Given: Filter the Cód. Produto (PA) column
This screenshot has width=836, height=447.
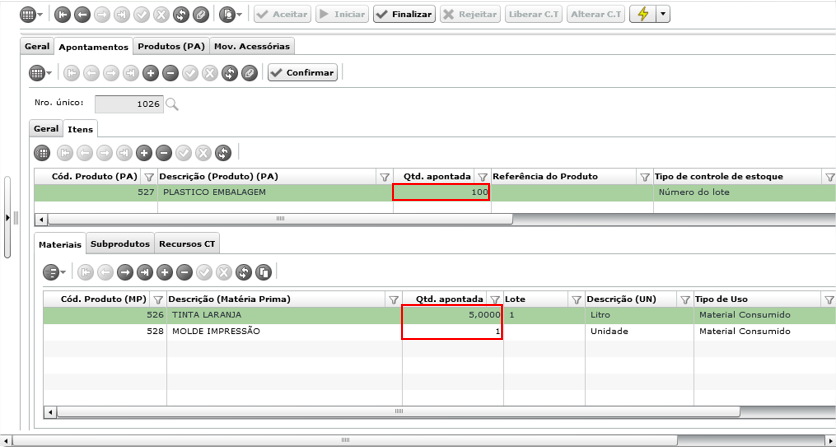Looking at the screenshot, I should pos(149,177).
